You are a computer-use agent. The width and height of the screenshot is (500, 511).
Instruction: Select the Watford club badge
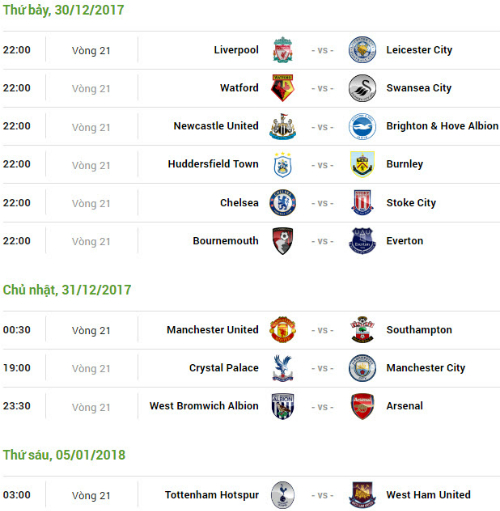click(283, 88)
